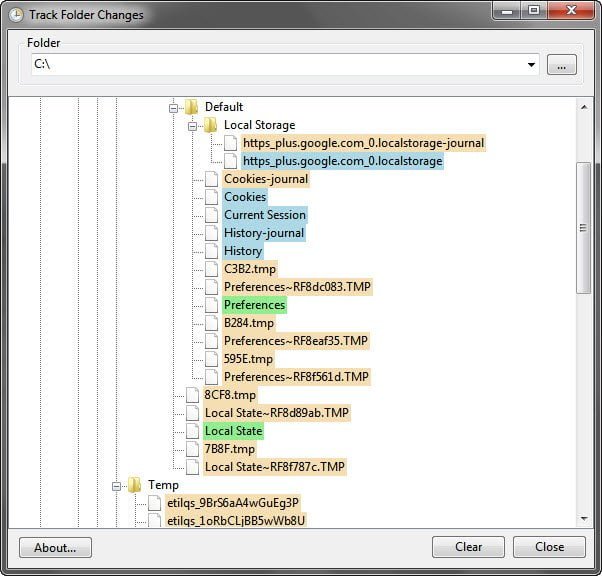602x576 pixels.
Task: Select the Current Session file
Action: 265,215
